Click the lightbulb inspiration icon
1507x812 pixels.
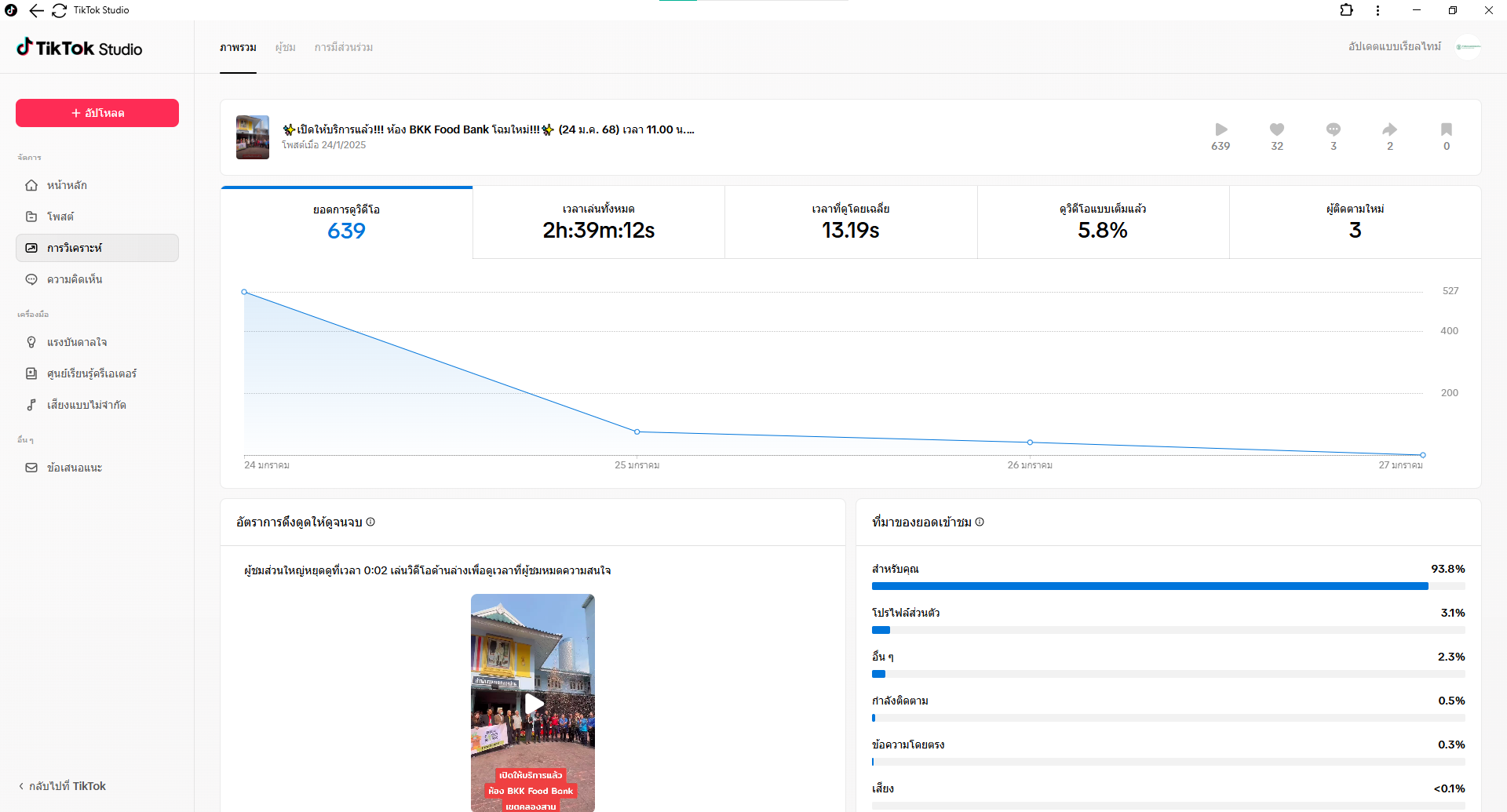(31, 342)
